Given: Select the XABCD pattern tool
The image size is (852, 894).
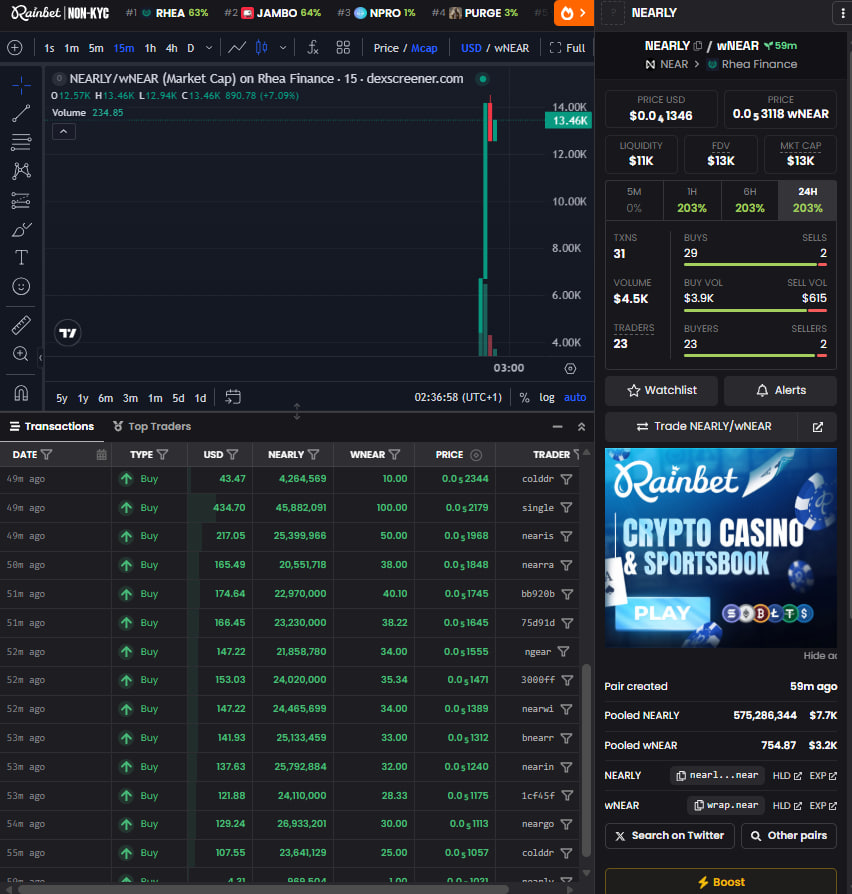Looking at the screenshot, I should [21, 171].
